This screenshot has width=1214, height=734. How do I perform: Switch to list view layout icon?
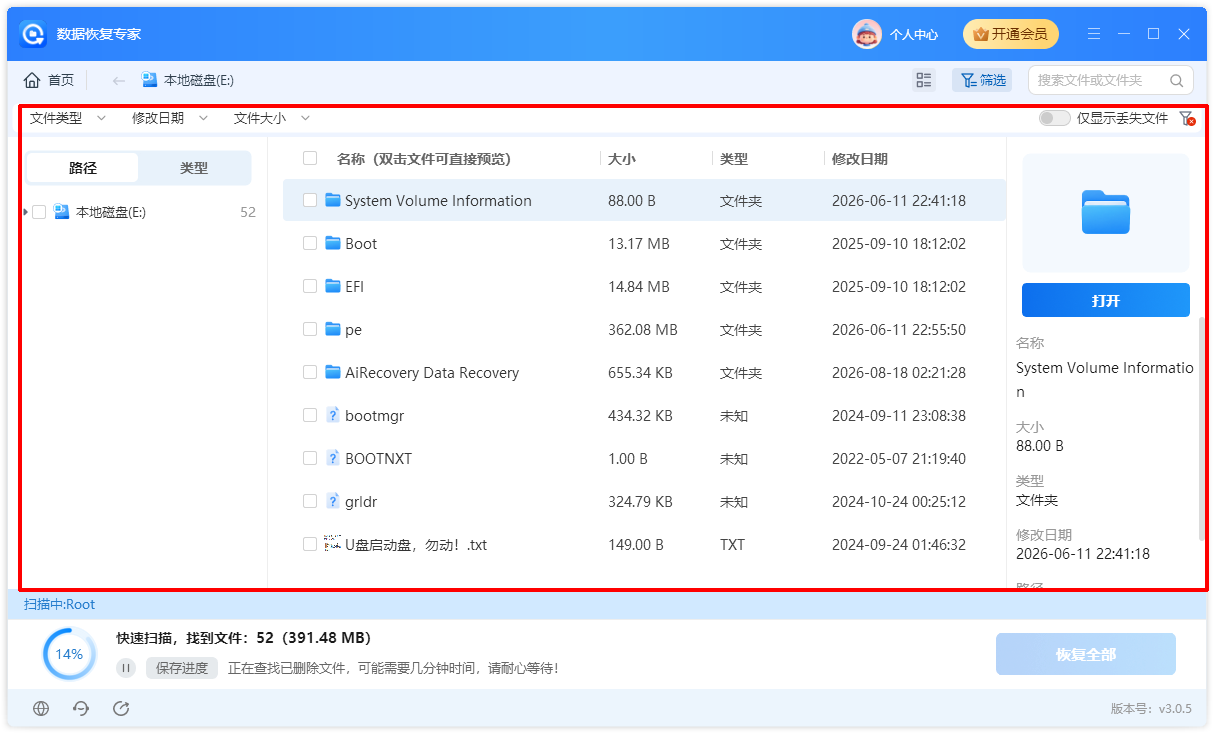tap(924, 80)
